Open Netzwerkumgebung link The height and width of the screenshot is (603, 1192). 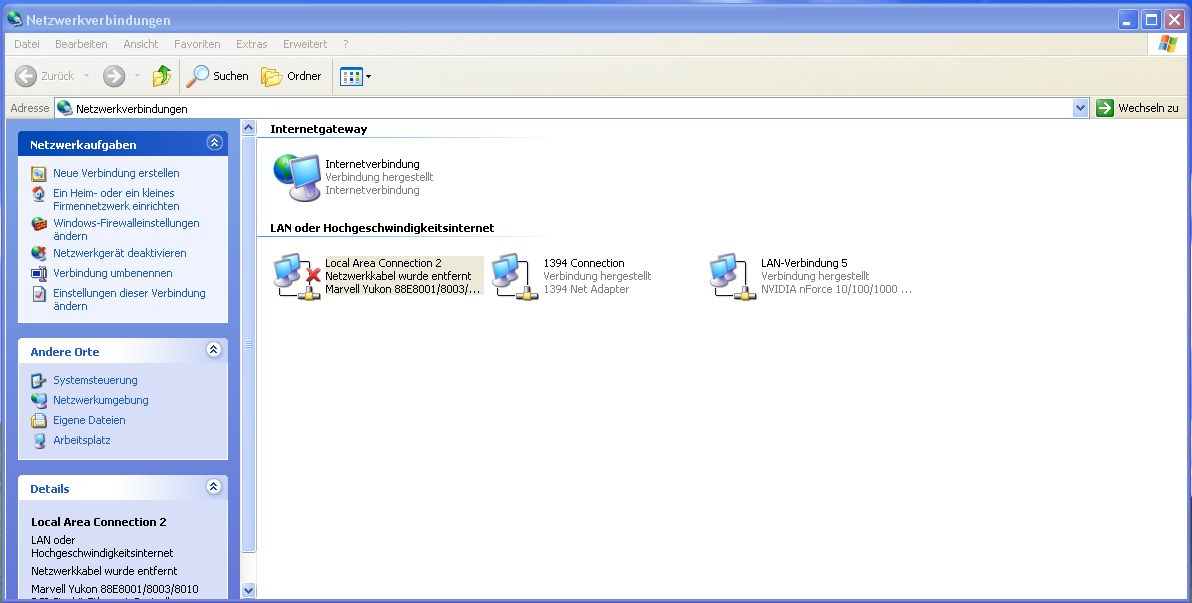click(100, 400)
